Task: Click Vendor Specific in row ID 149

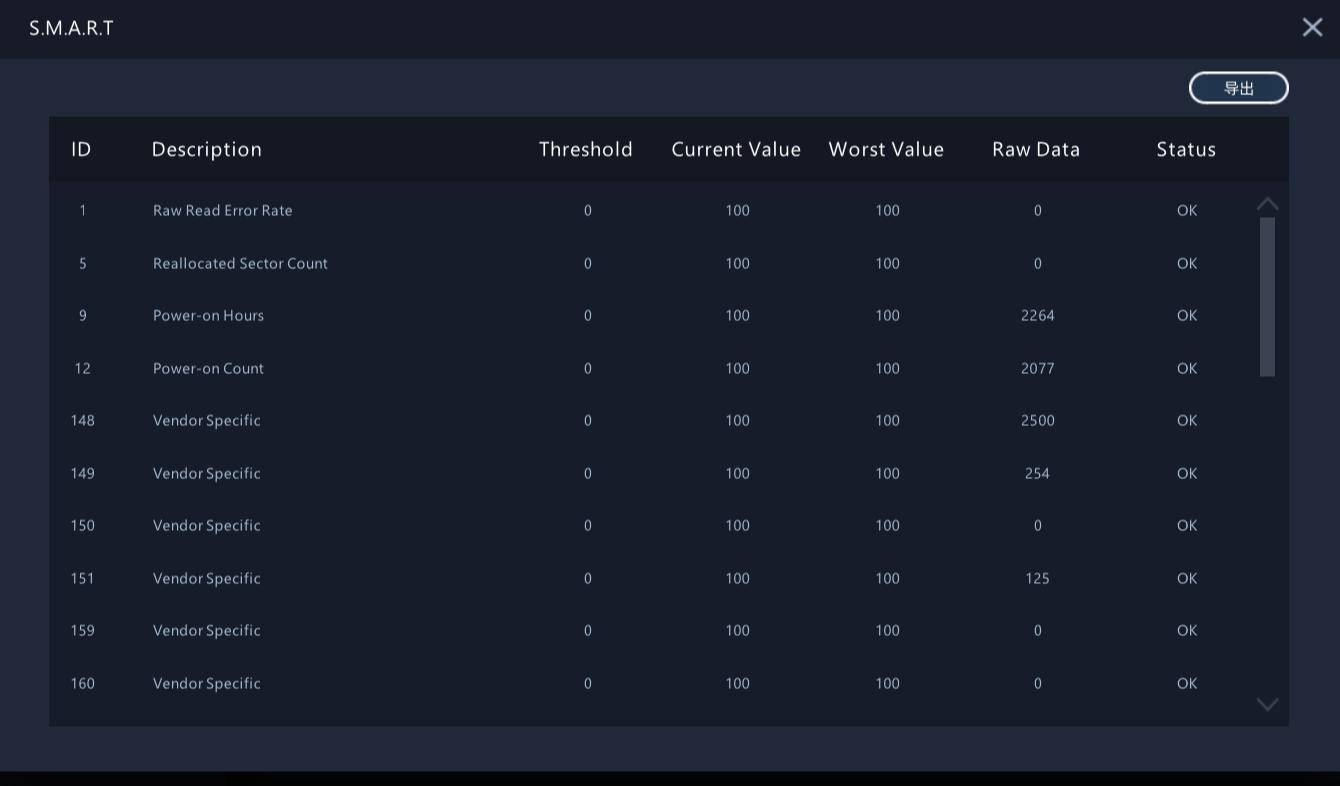Action: 207,473
